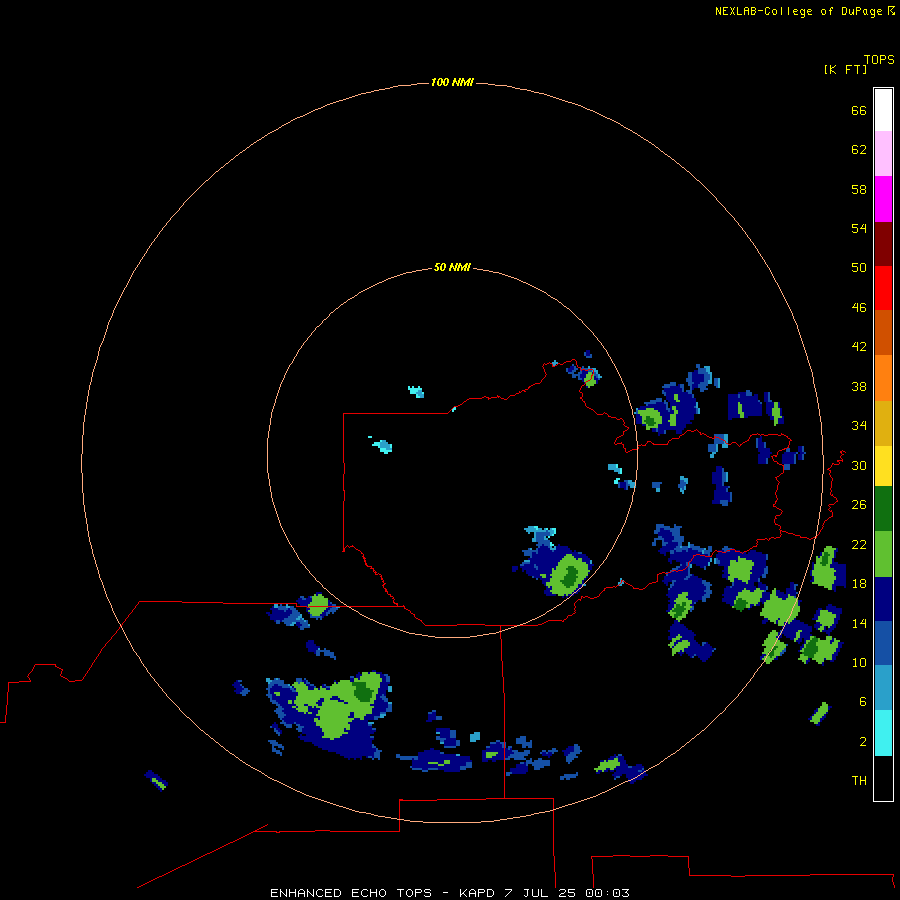Select the [K FT] units label
Image resolution: width=900 pixels, height=900 pixels.
(x=845, y=70)
